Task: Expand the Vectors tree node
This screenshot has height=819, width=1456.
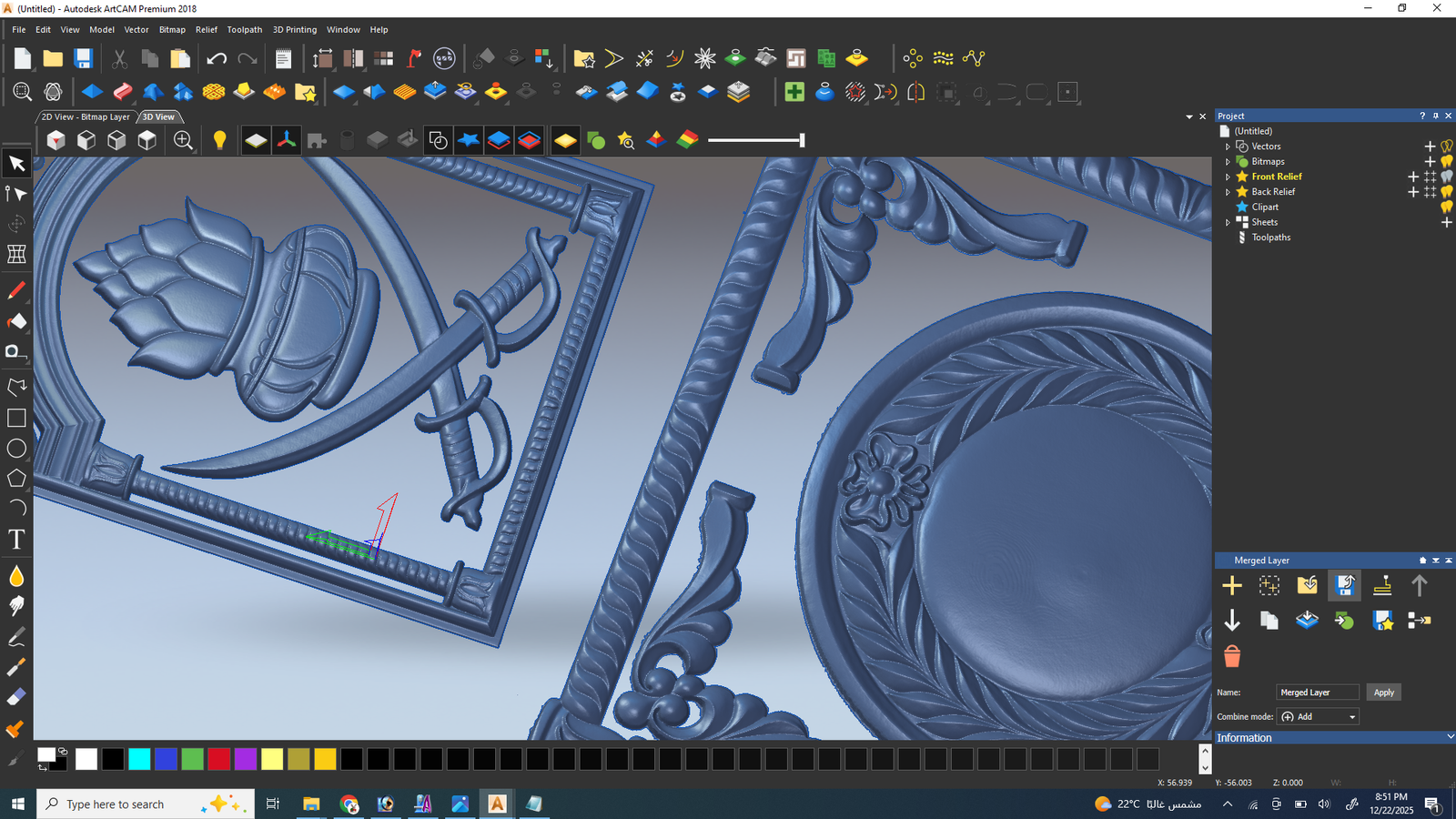Action: pos(1228,147)
